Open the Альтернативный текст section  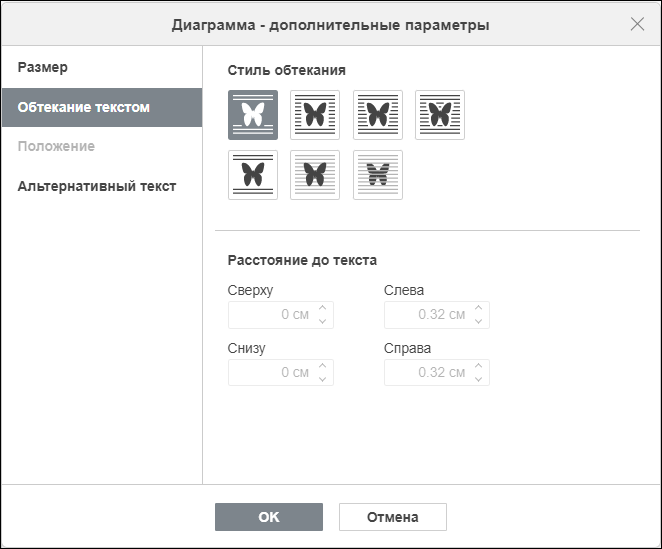coord(102,186)
